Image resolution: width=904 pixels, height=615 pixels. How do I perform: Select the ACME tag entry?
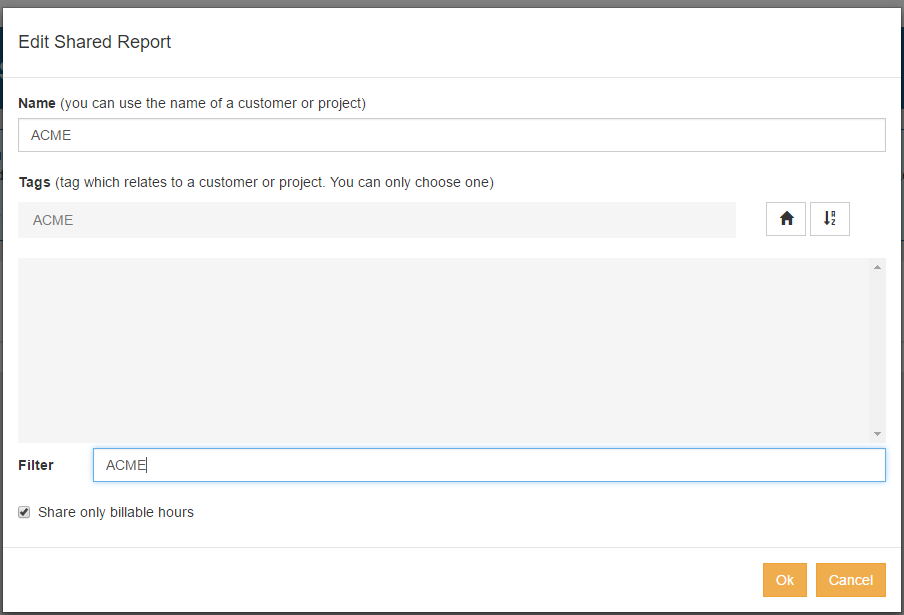[x=376, y=220]
